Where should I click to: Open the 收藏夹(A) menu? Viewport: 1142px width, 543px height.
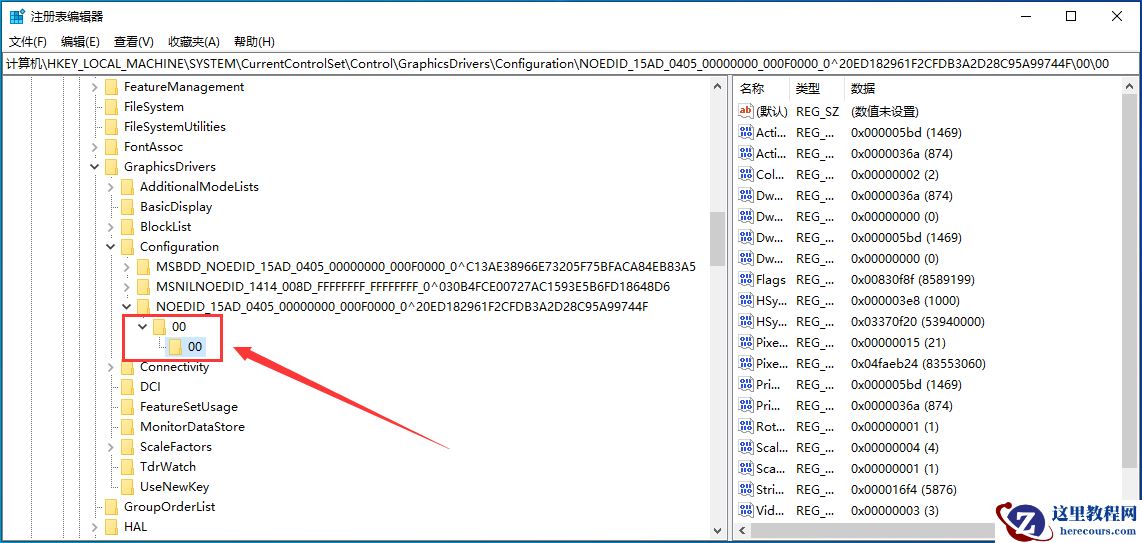(193, 41)
